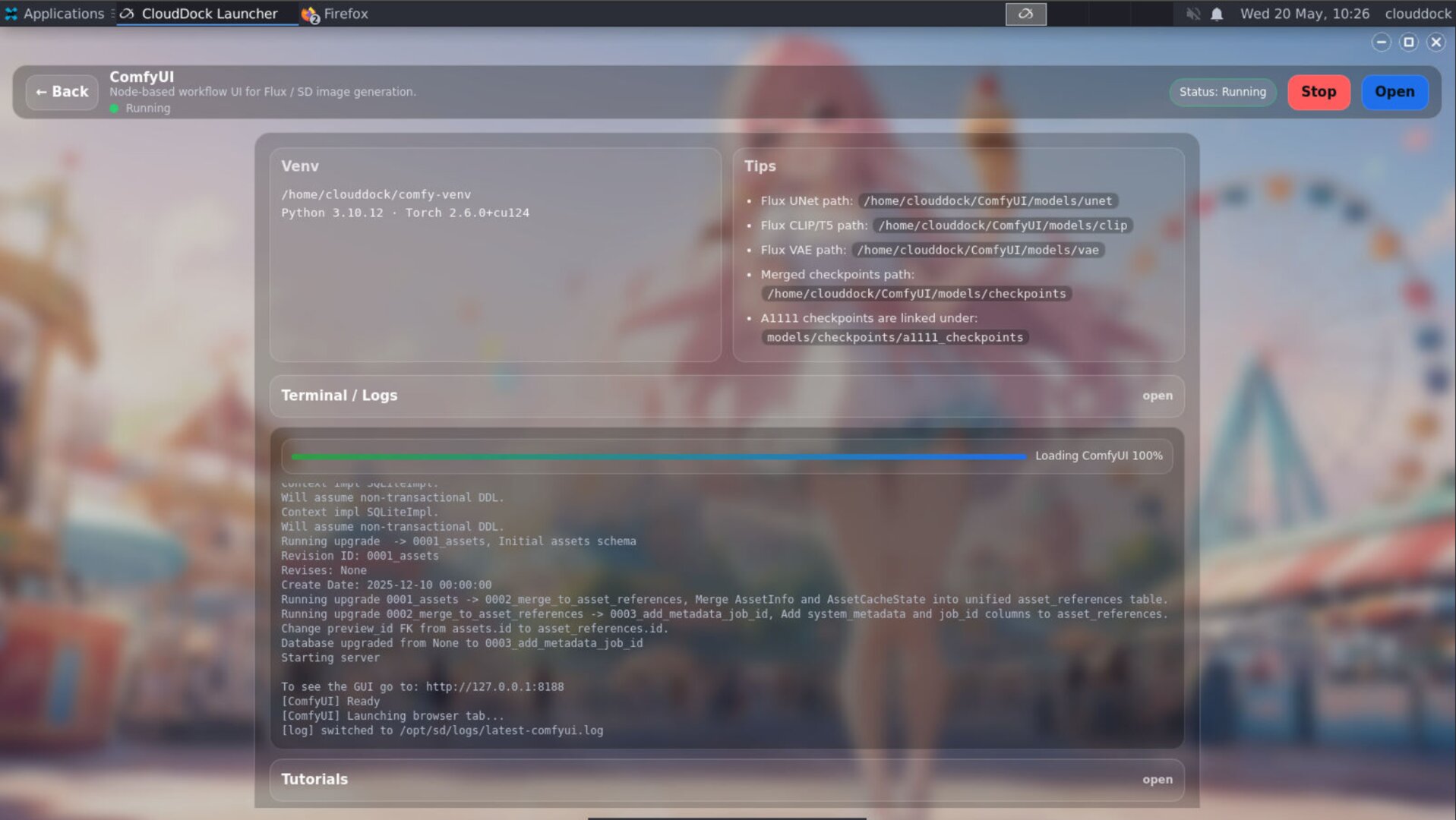Click the CloudDock Launcher taskbar icon

tap(128, 14)
